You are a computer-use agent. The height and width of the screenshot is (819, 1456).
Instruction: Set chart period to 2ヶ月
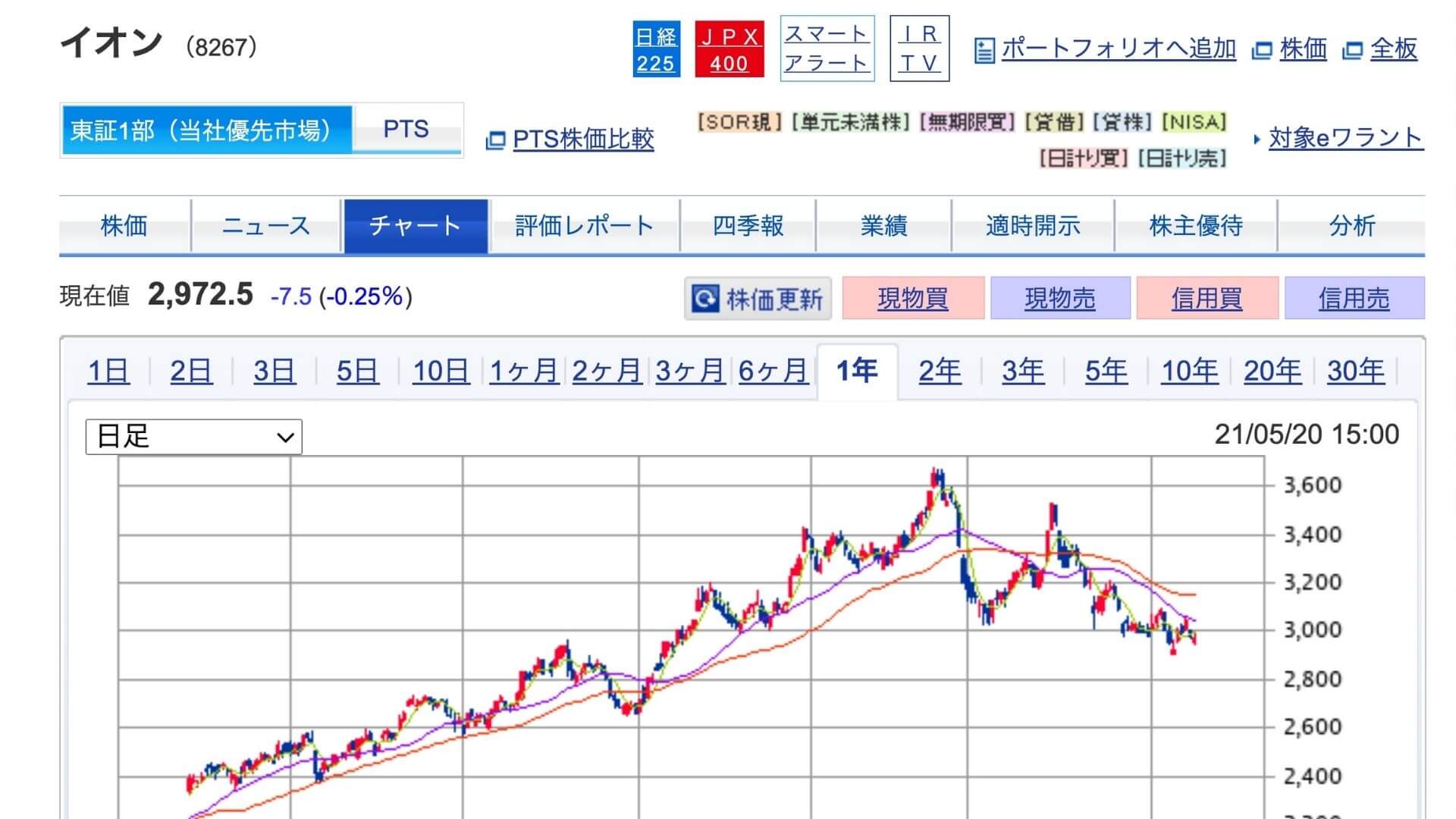607,371
